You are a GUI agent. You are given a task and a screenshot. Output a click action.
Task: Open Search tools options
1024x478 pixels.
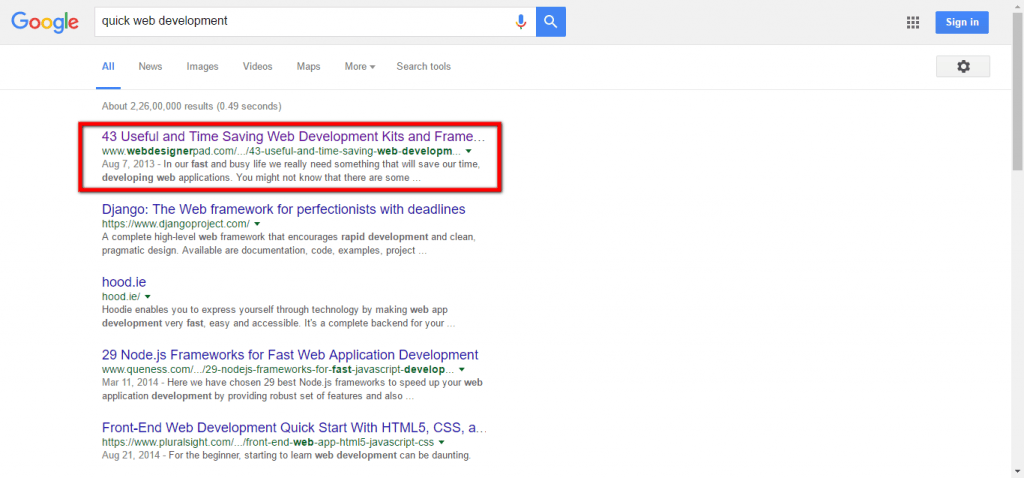click(423, 67)
